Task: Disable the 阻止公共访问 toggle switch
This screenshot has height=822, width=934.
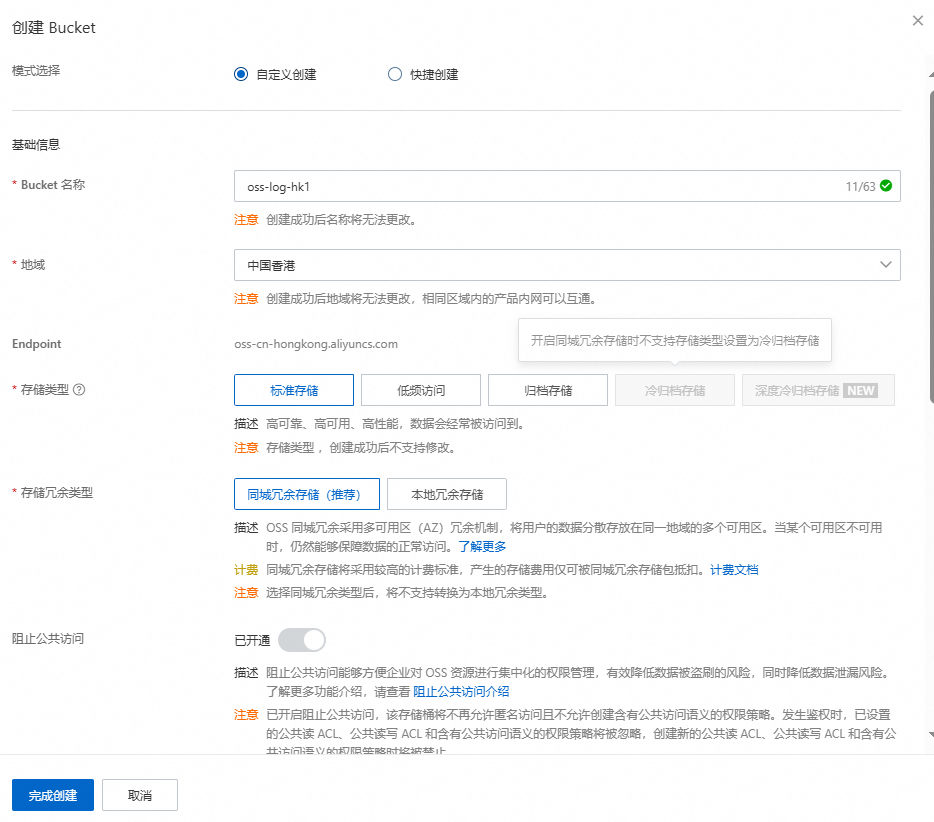Action: click(x=301, y=639)
